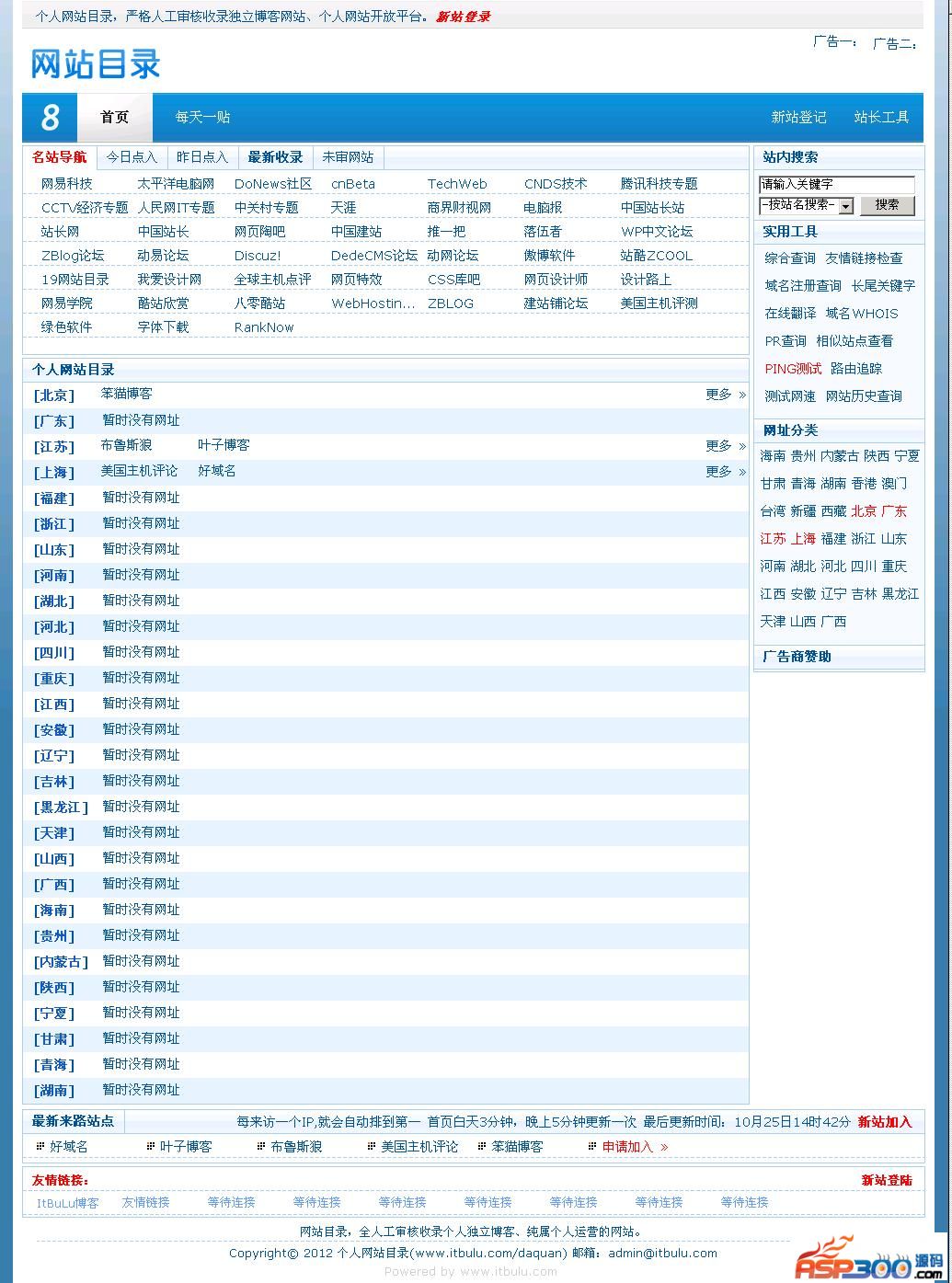The image size is (952, 1283).
Task: Open the PR查询 tool
Action: pos(786,341)
